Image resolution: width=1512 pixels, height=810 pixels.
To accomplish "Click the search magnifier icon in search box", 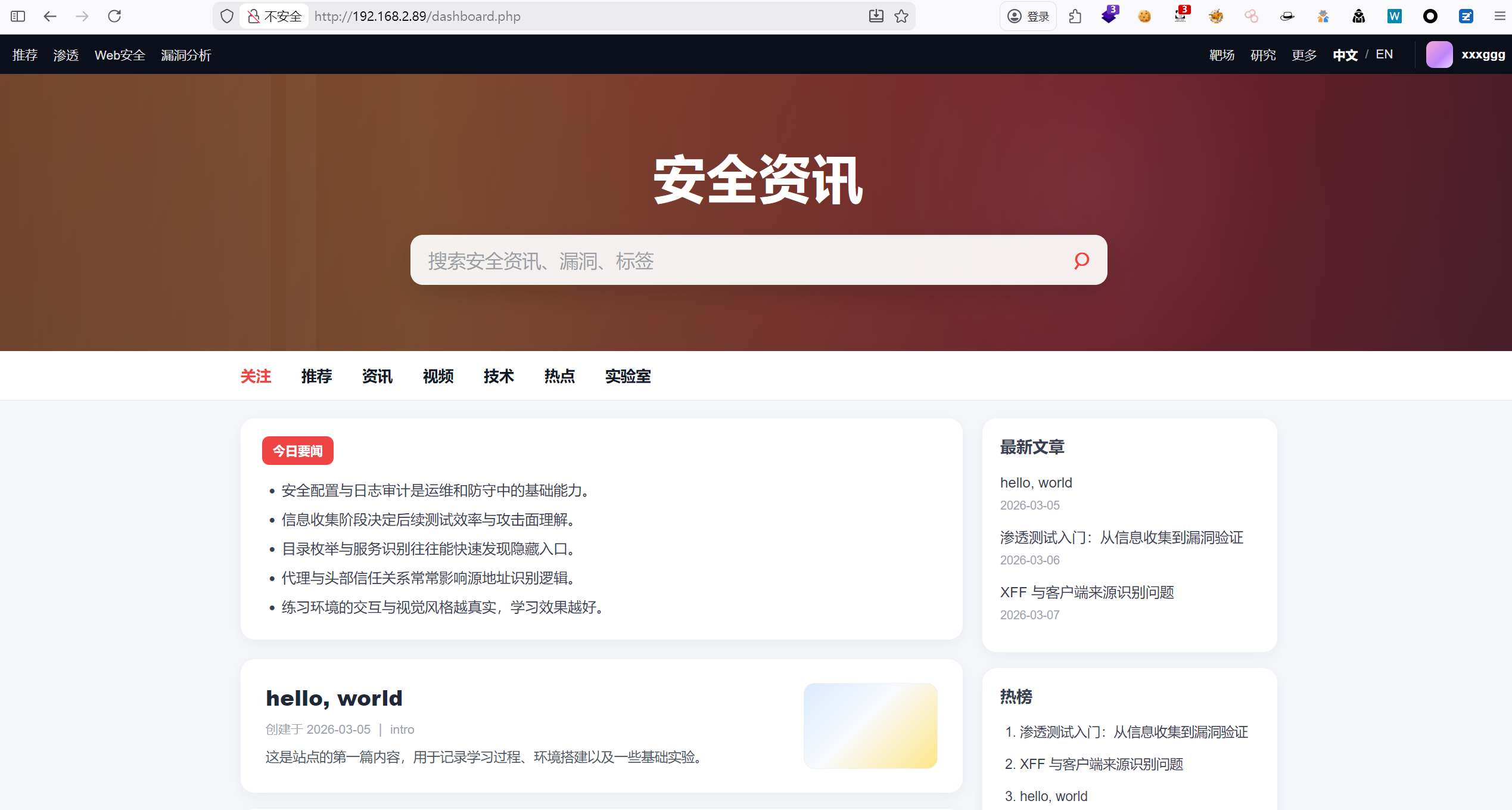I will (1081, 260).
